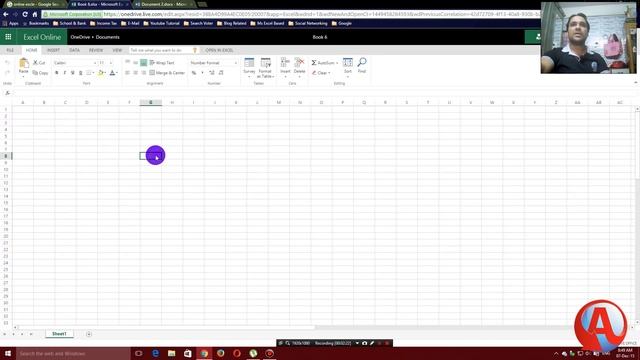The width and height of the screenshot is (640, 360).
Task: Click the browser reload icon
Action: pyautogui.click(x=25, y=14)
